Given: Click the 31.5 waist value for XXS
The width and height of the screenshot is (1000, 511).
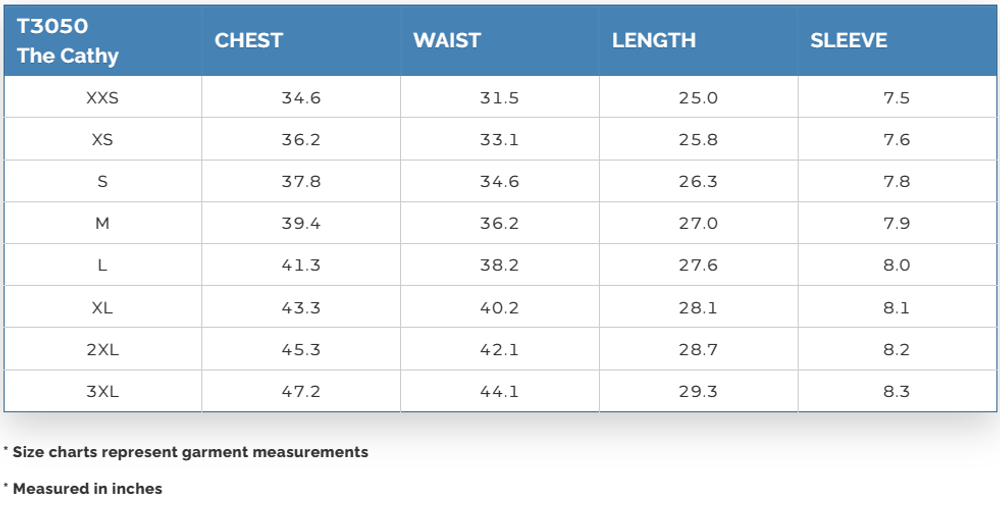Looking at the screenshot, I should [499, 98].
